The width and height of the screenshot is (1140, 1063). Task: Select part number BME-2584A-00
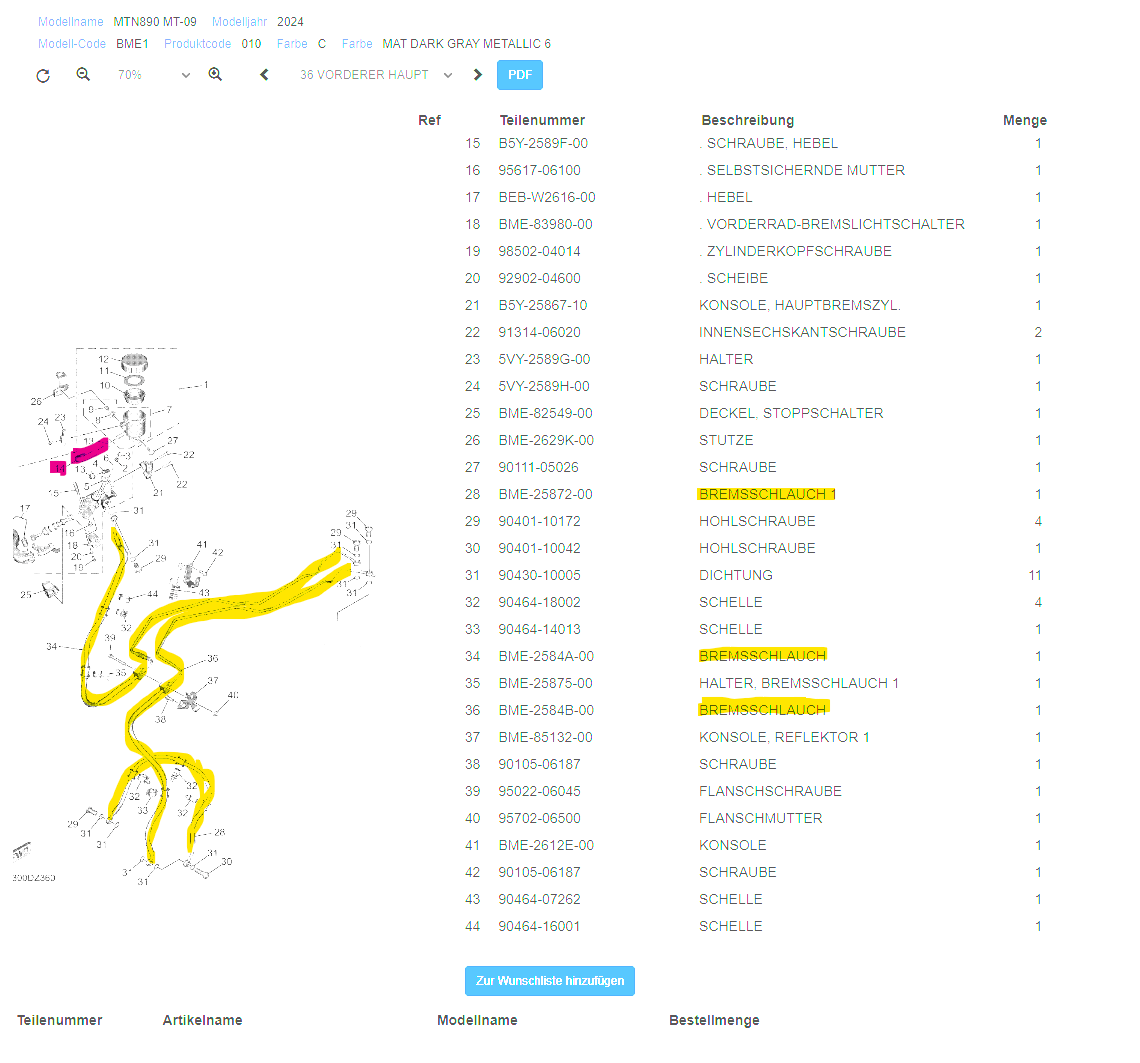[545, 656]
